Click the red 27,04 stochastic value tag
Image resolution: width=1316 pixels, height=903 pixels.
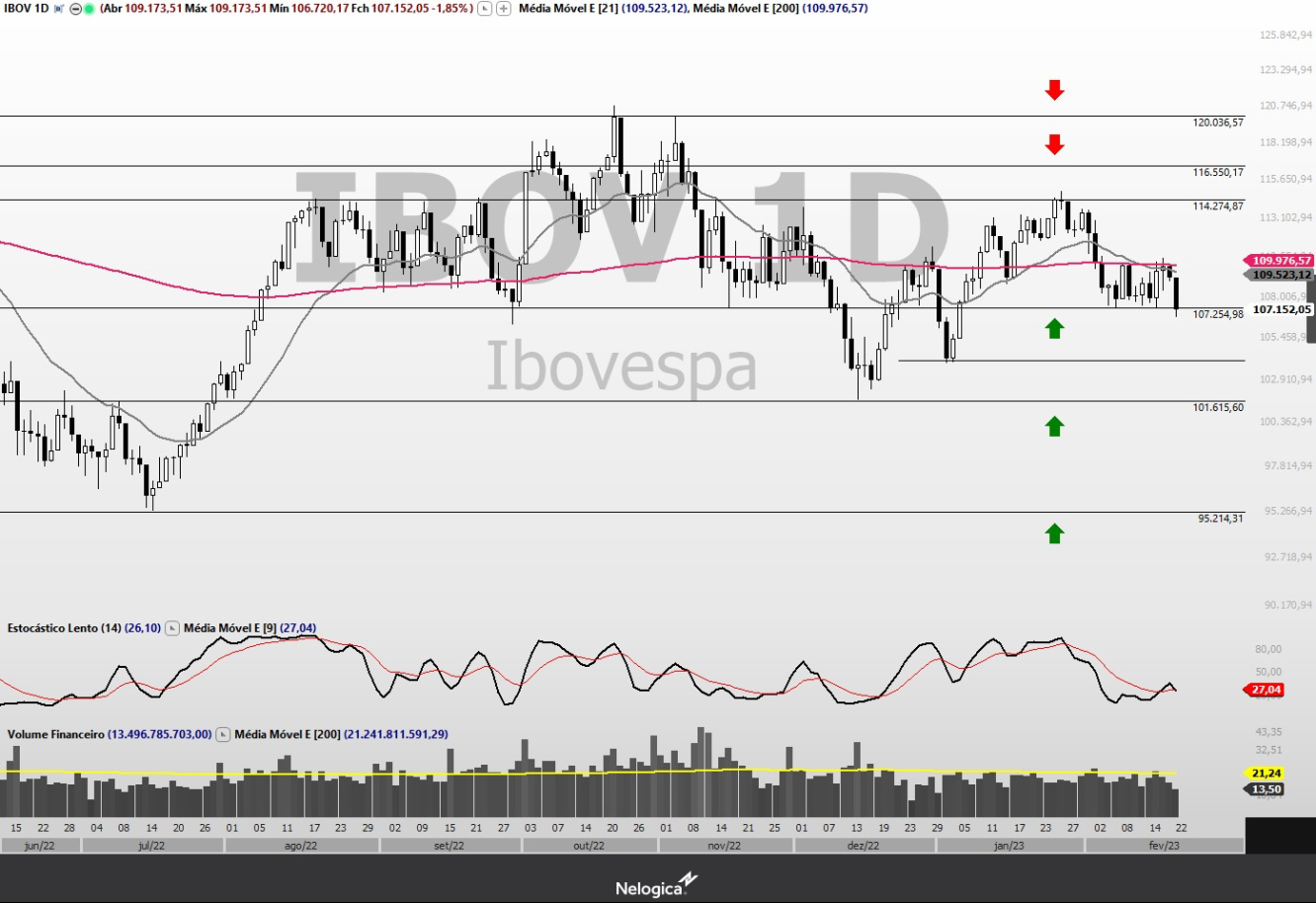pos(1264,690)
